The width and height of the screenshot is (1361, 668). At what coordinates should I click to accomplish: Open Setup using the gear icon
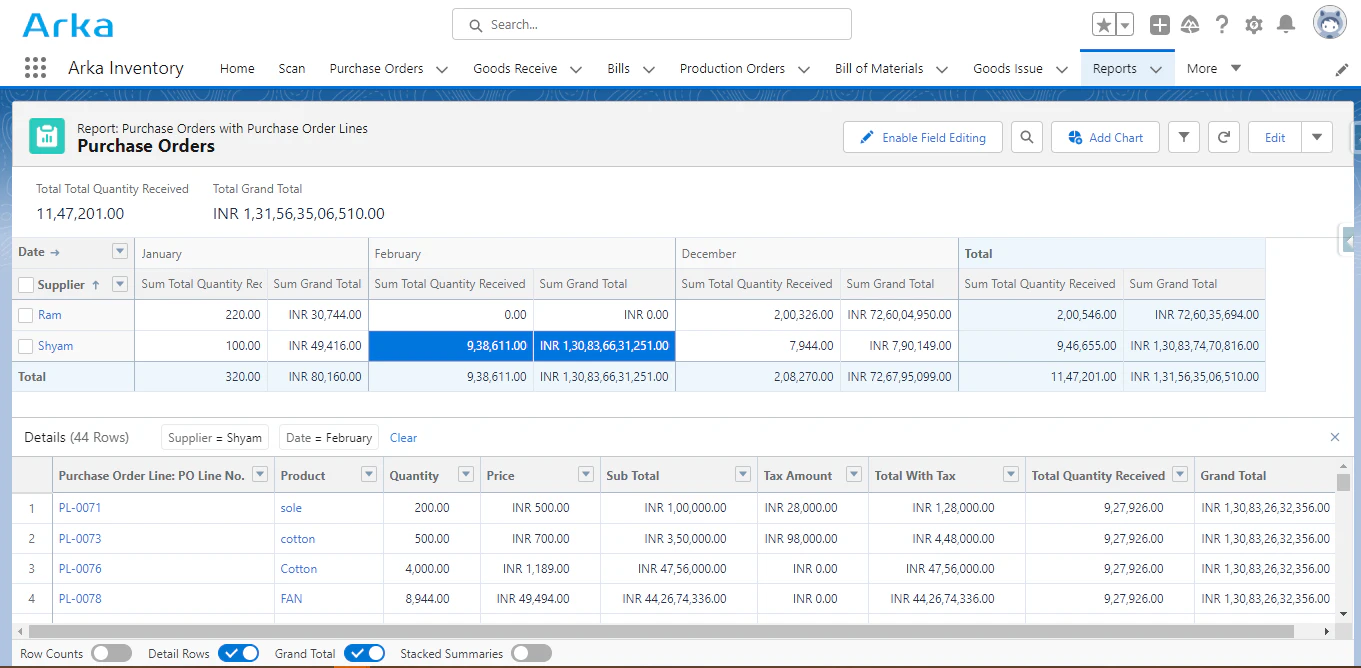[x=1253, y=23]
